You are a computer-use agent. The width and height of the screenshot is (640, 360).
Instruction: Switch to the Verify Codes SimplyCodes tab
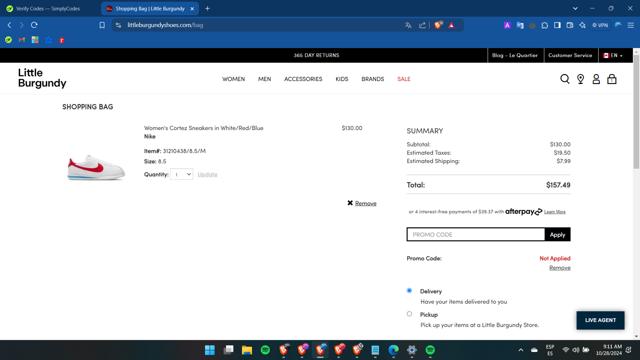tap(48, 9)
